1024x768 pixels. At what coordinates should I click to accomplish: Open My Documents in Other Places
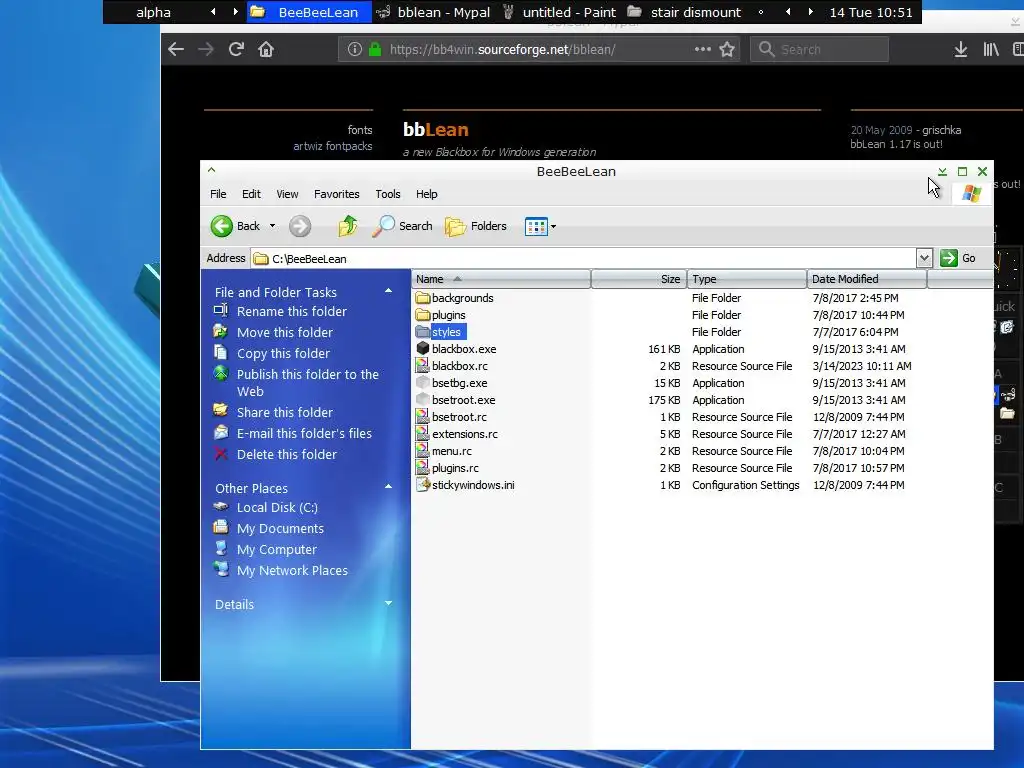coord(280,528)
